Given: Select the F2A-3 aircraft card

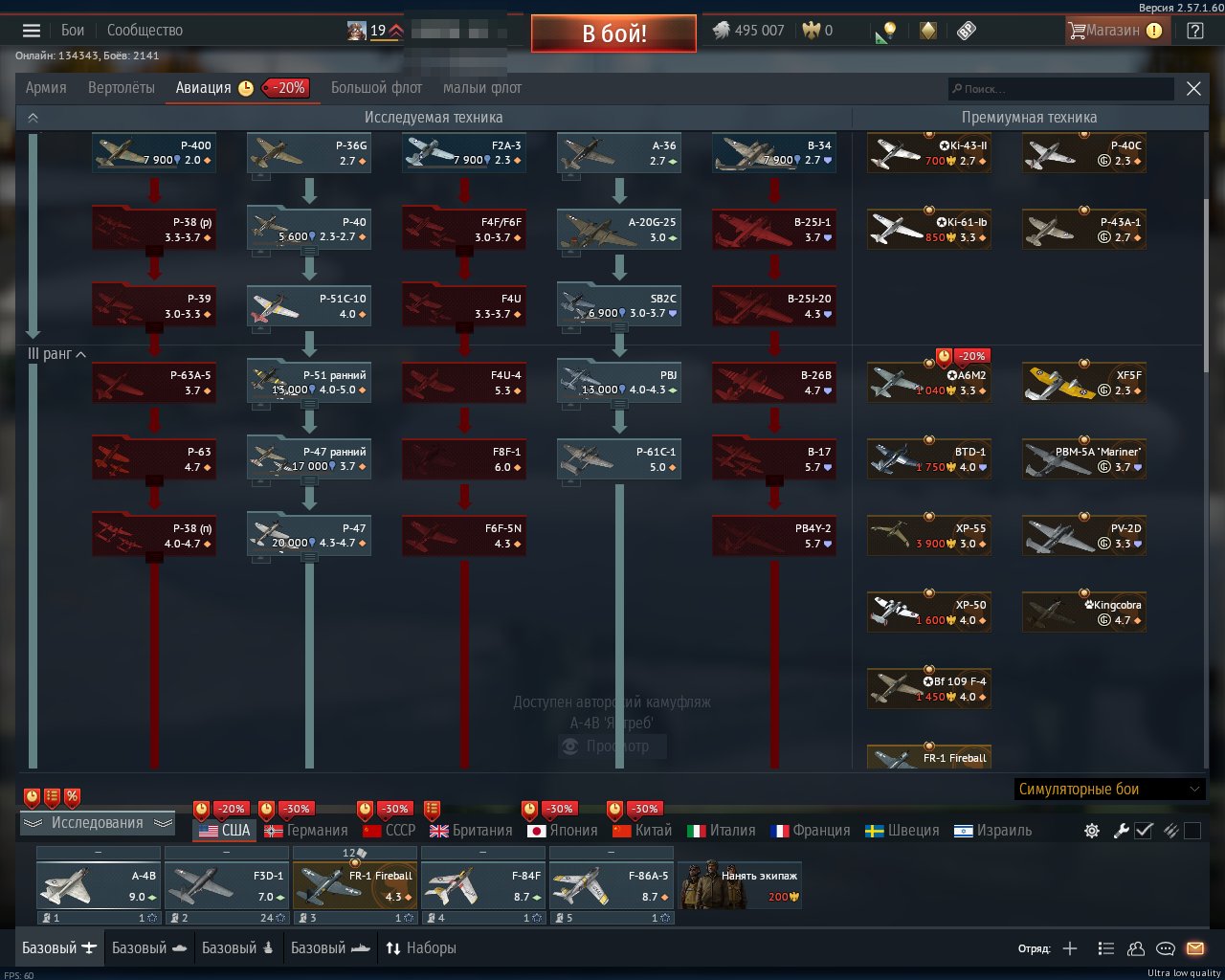Looking at the screenshot, I should pyautogui.click(x=464, y=153).
